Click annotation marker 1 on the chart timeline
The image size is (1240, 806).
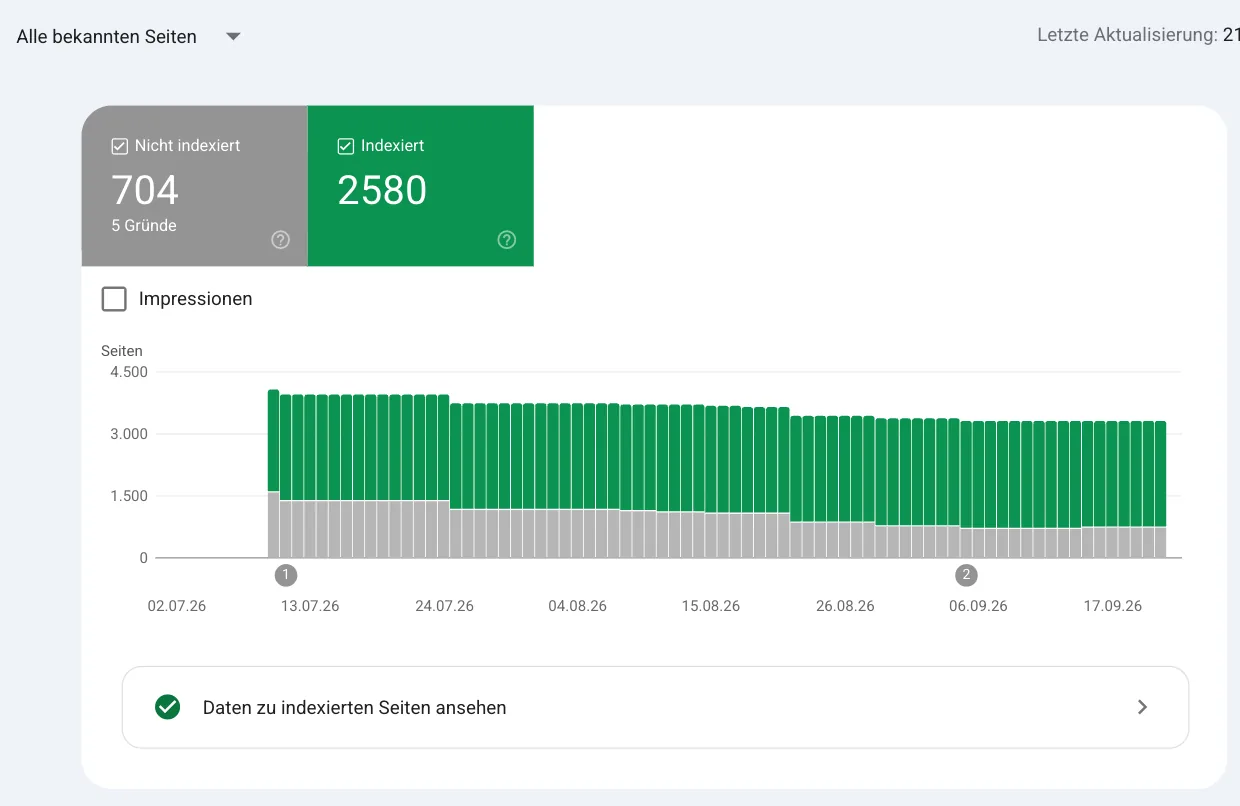286,575
